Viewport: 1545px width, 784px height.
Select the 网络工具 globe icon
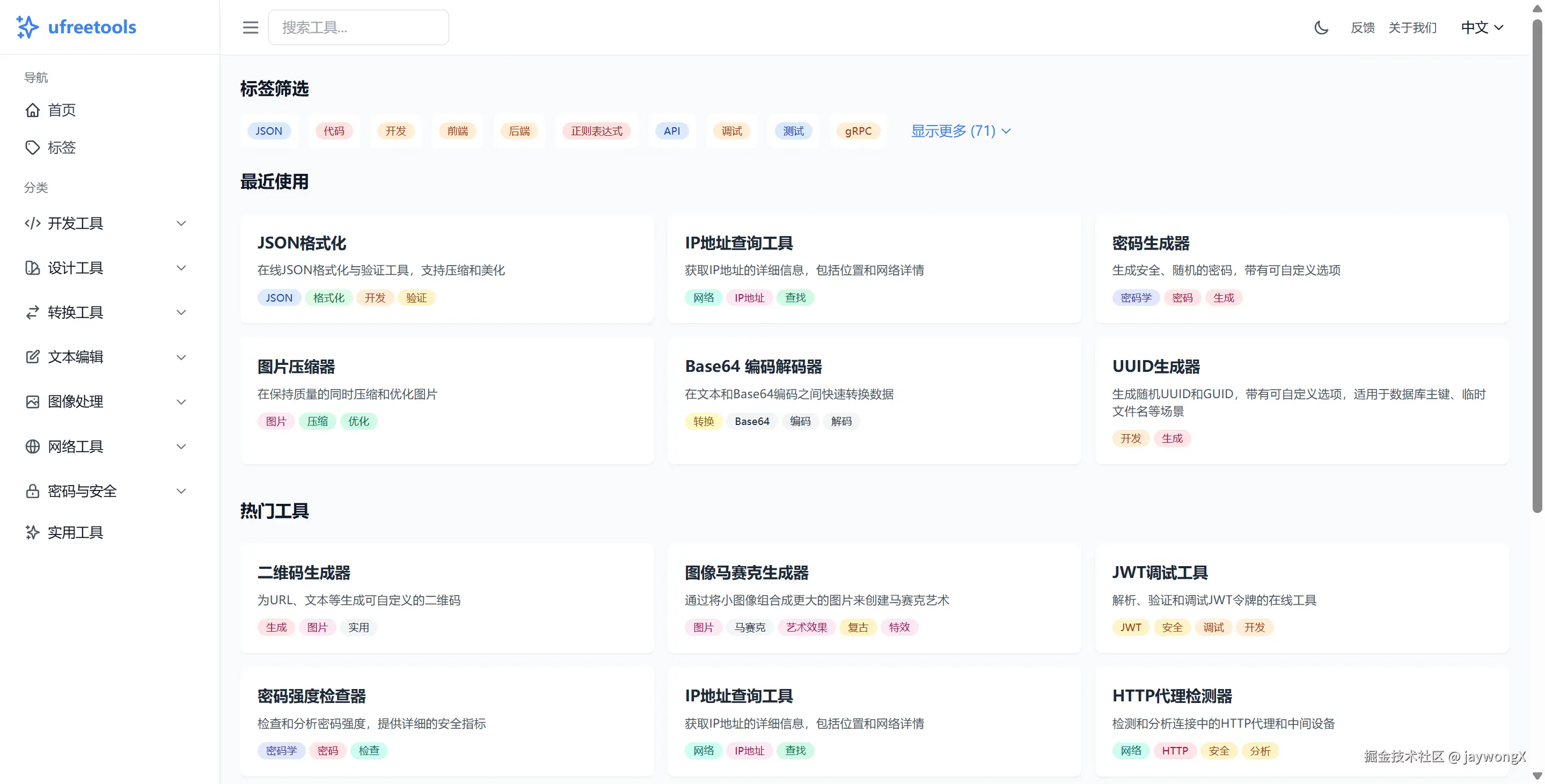pyautogui.click(x=33, y=446)
